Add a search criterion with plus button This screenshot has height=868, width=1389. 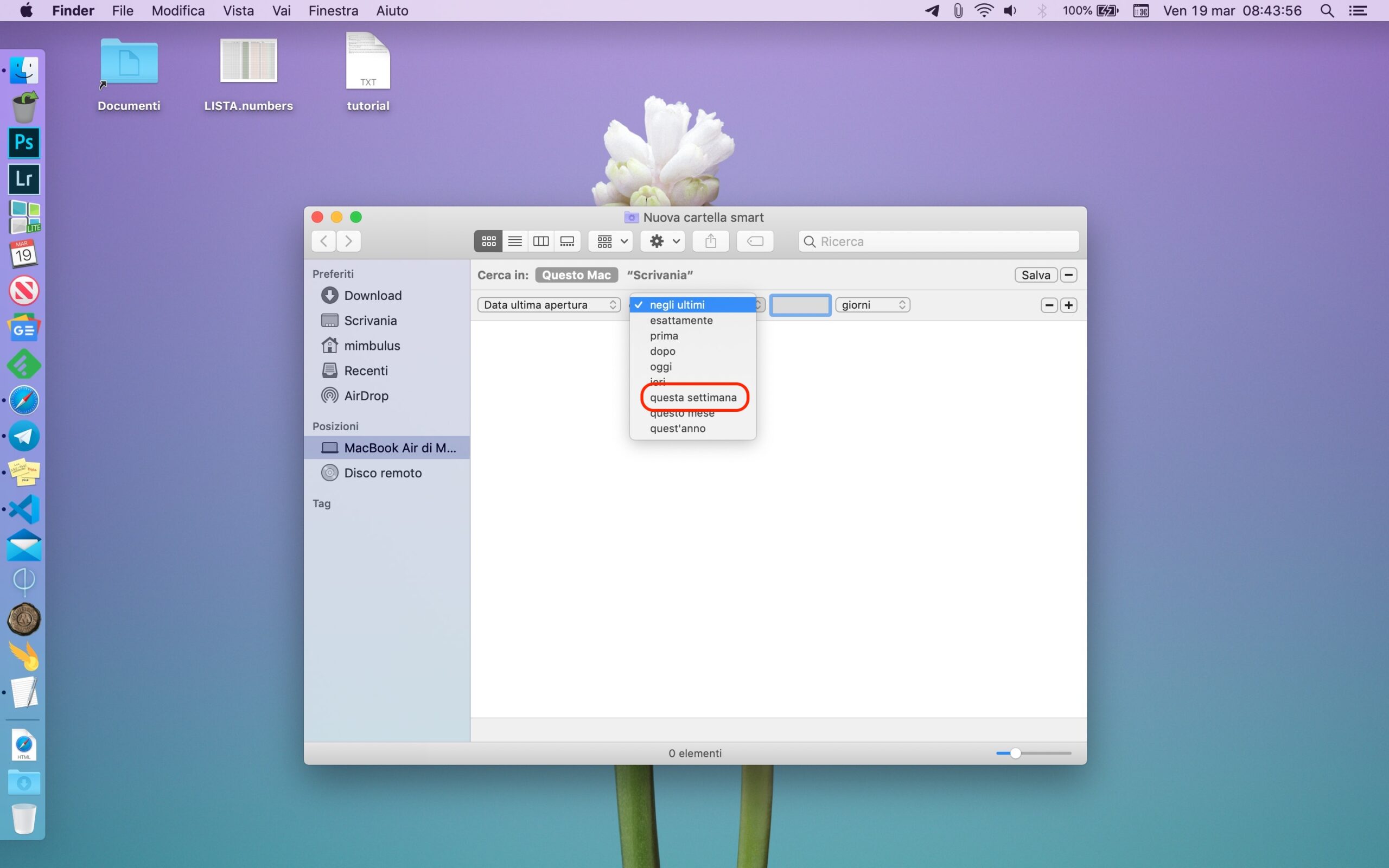pyautogui.click(x=1068, y=305)
